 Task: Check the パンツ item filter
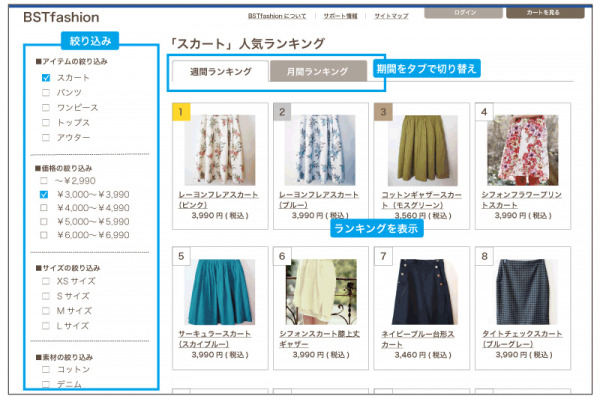[x=46, y=93]
